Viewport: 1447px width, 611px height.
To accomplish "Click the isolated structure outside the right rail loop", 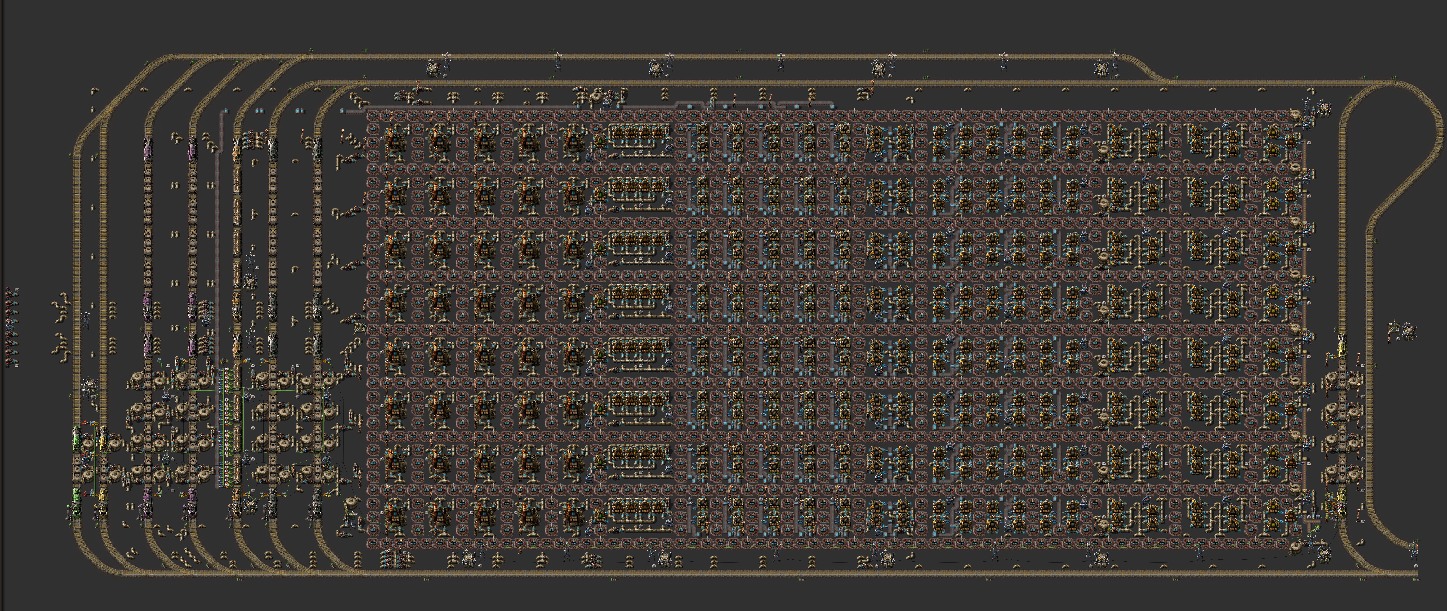I will click(x=1402, y=329).
